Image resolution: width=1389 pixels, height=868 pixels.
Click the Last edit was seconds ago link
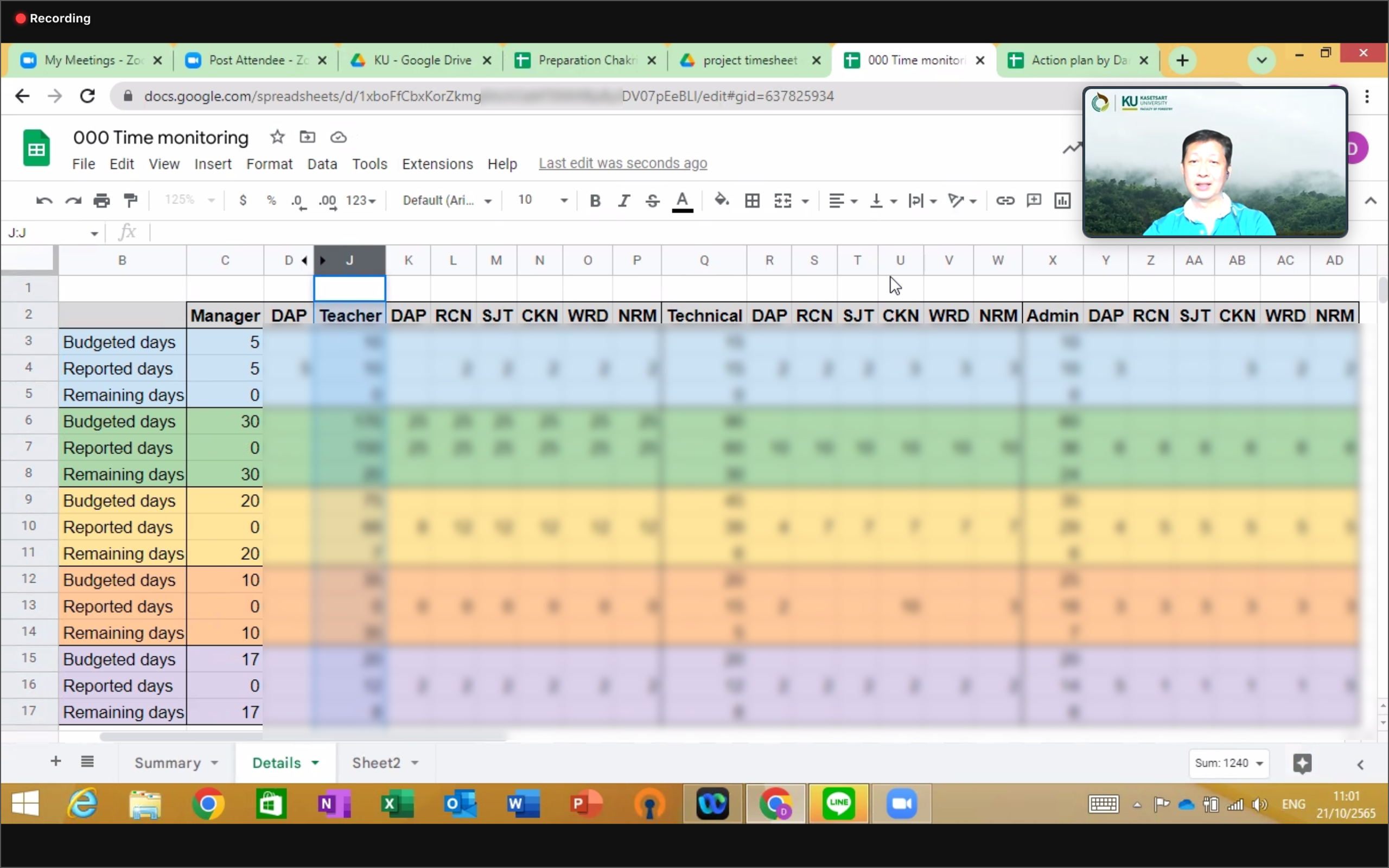[623, 164]
